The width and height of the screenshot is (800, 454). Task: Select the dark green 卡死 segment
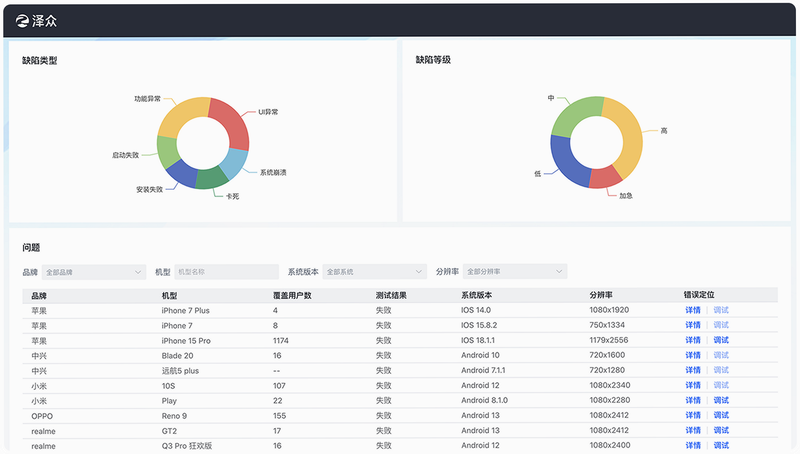tap(212, 178)
